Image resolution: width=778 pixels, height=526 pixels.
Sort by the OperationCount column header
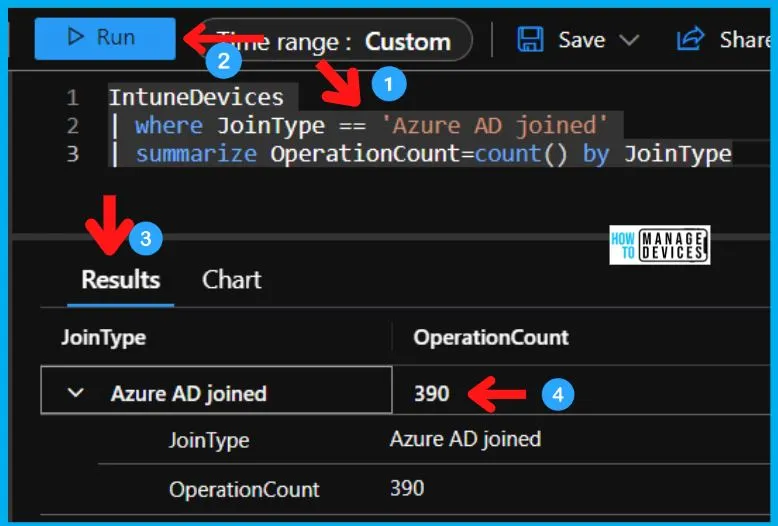491,337
